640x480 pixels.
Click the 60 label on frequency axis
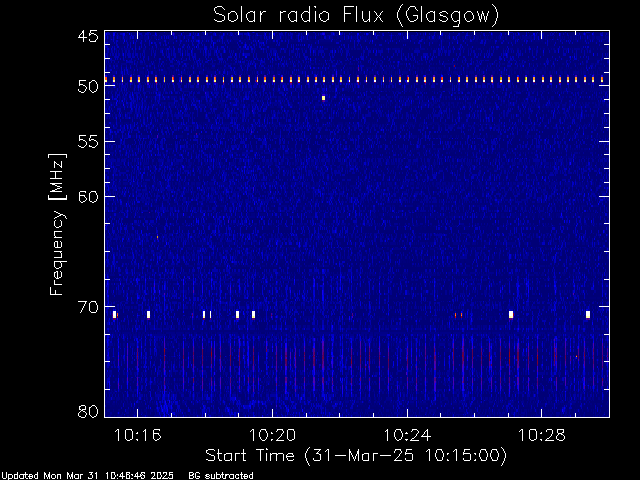[88, 196]
